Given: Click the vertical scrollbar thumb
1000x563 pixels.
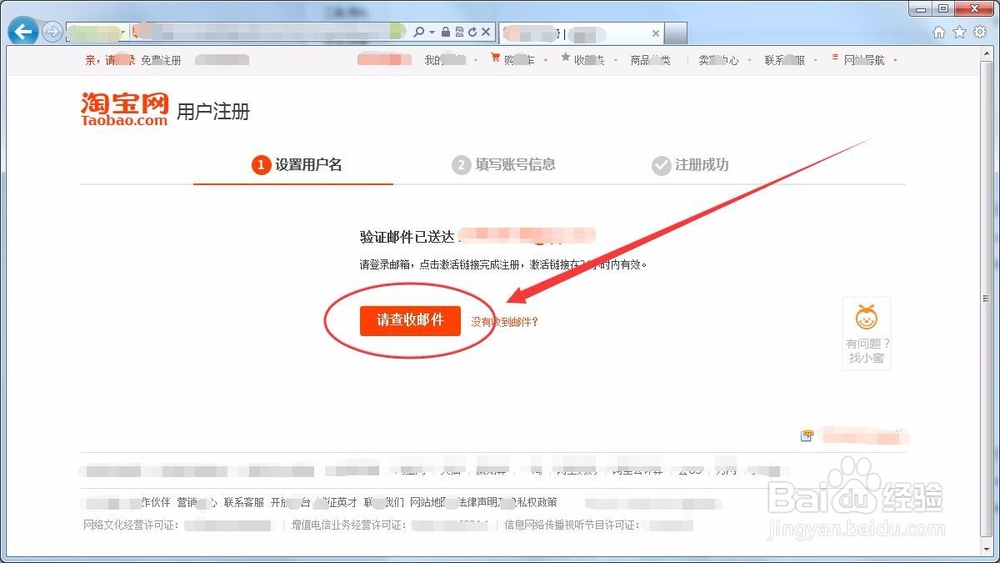Looking at the screenshot, I should [986, 298].
